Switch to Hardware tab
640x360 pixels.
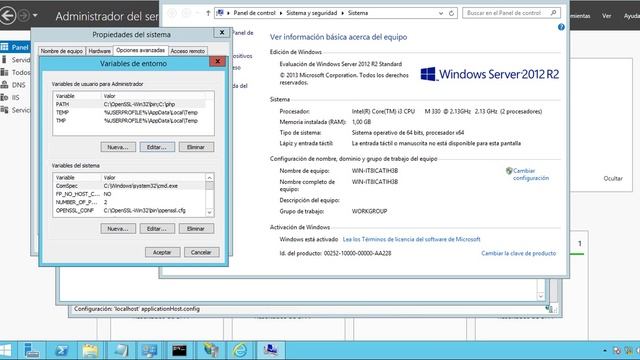99,51
